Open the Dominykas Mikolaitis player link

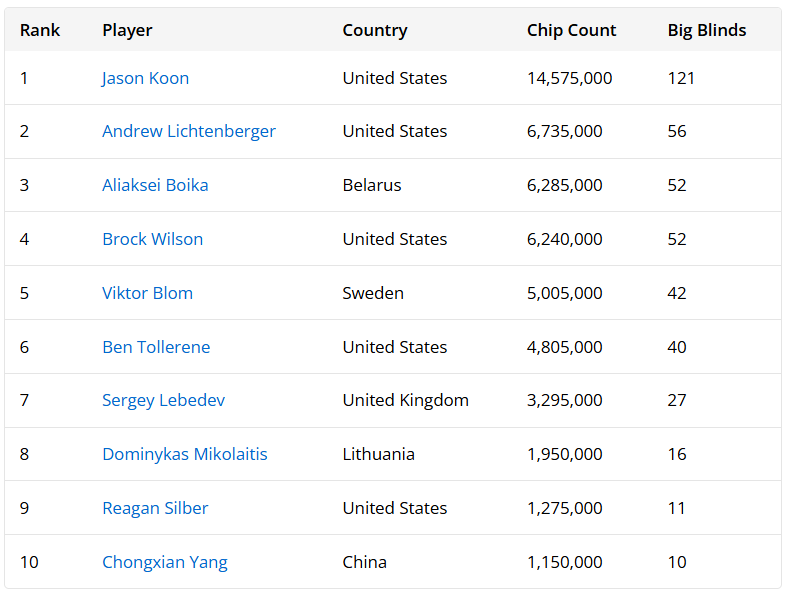click(x=185, y=454)
